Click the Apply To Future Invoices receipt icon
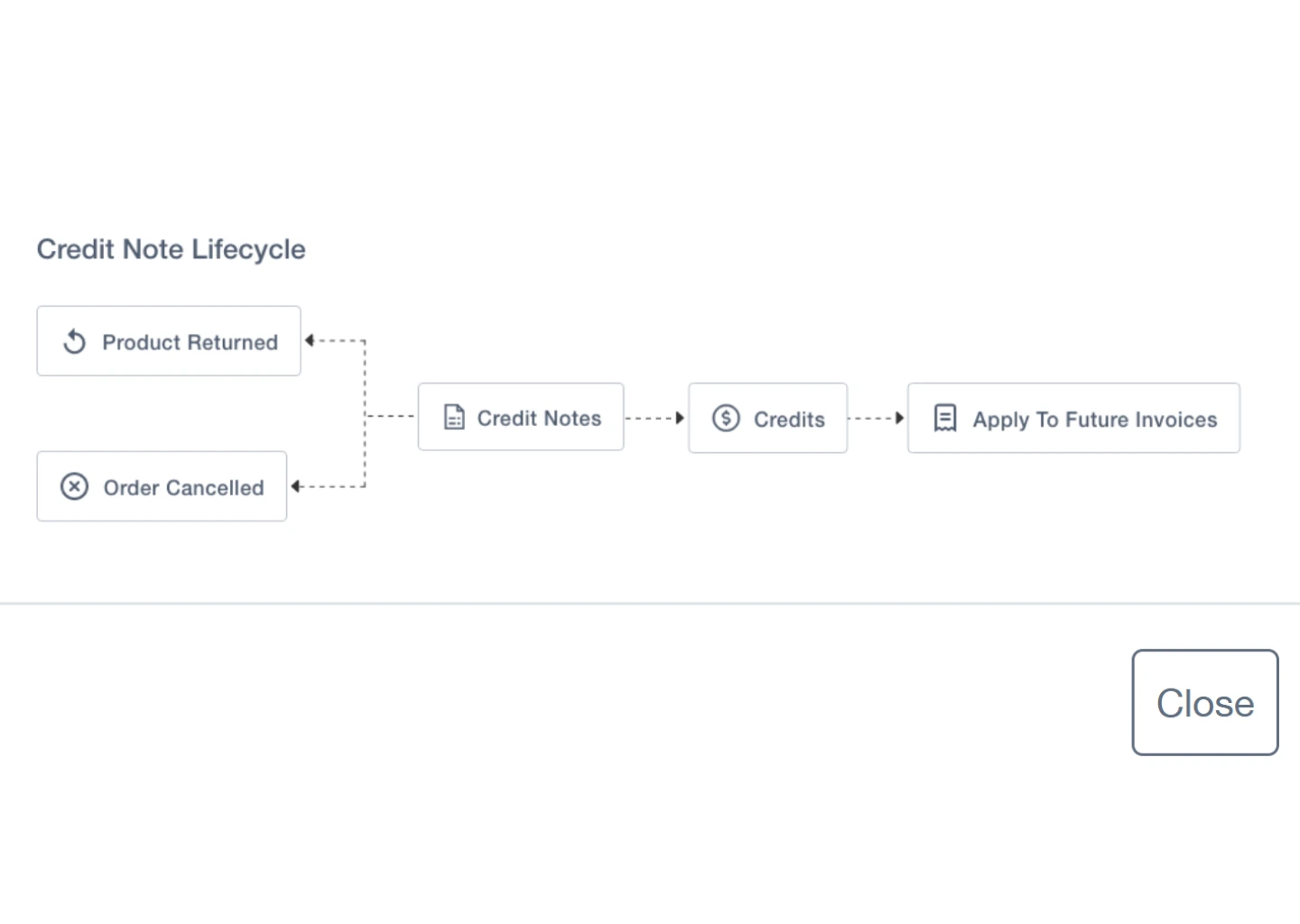Screen dimensions: 1300x924 pos(944,418)
